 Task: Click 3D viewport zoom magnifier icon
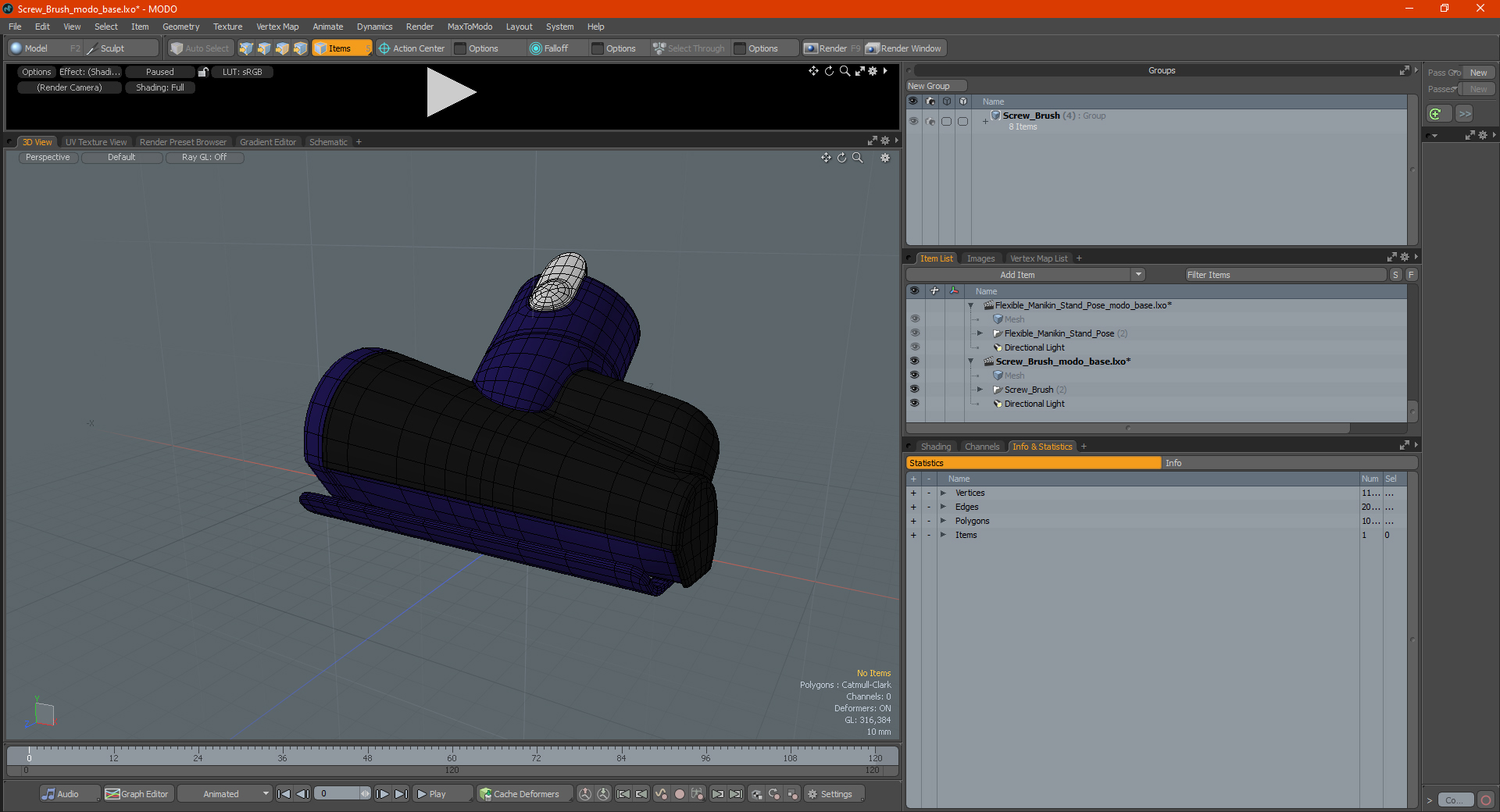[x=857, y=158]
